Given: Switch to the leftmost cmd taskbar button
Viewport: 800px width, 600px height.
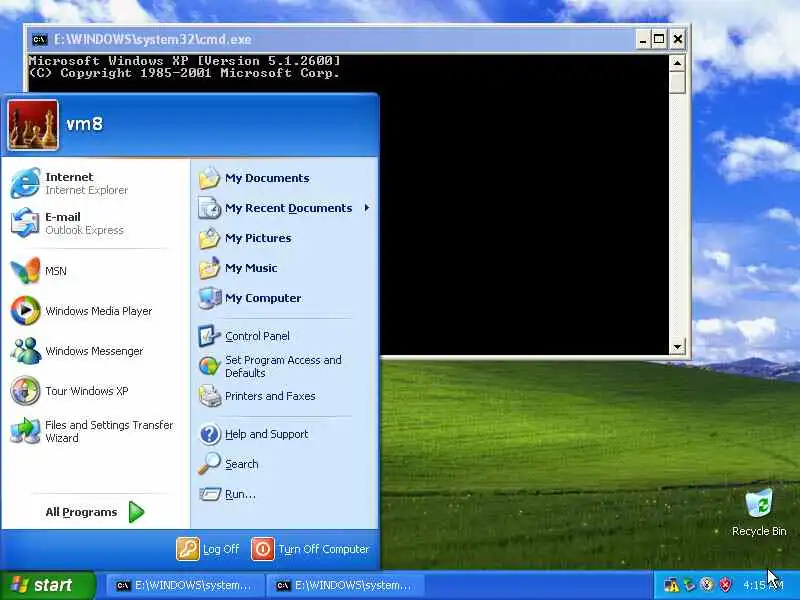Looking at the screenshot, I should tap(185, 586).
